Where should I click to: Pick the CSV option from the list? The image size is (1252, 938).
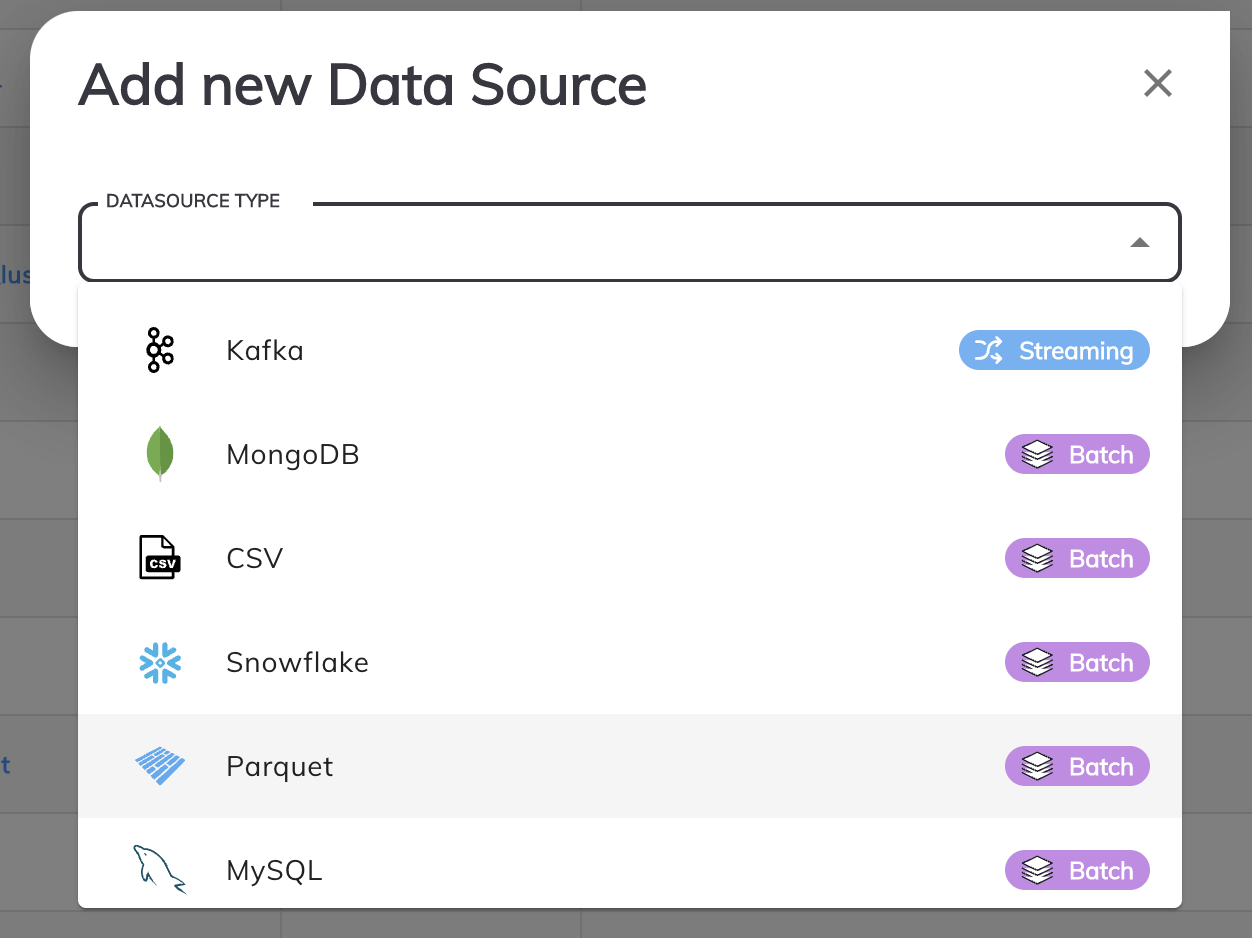pos(255,558)
